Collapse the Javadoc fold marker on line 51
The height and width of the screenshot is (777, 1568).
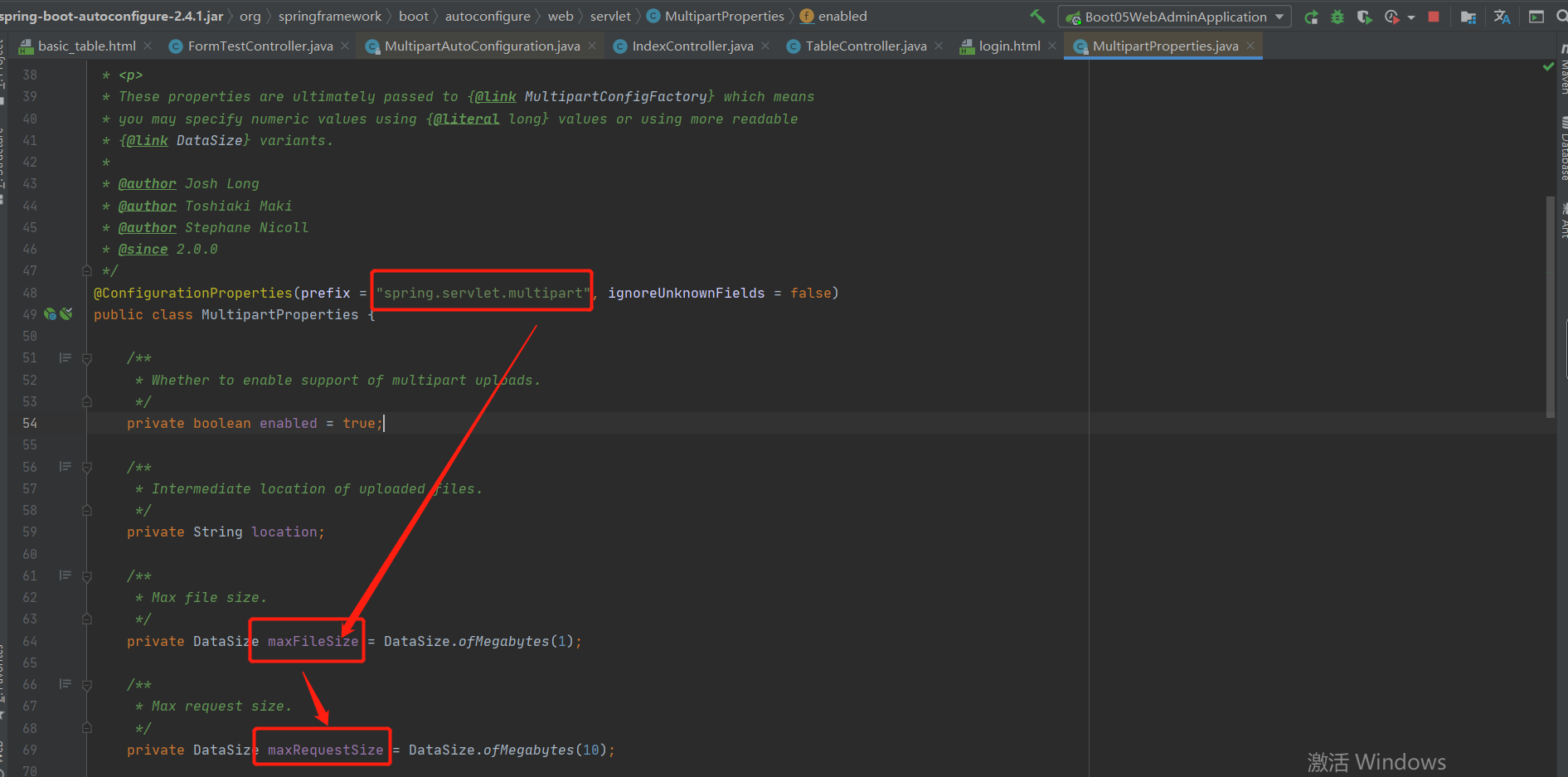(x=87, y=358)
